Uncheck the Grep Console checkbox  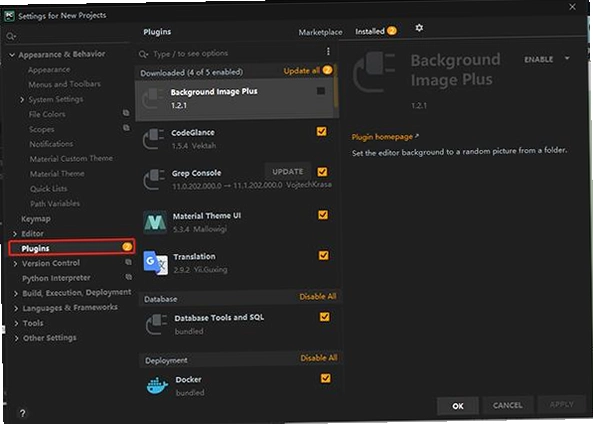[322, 172]
